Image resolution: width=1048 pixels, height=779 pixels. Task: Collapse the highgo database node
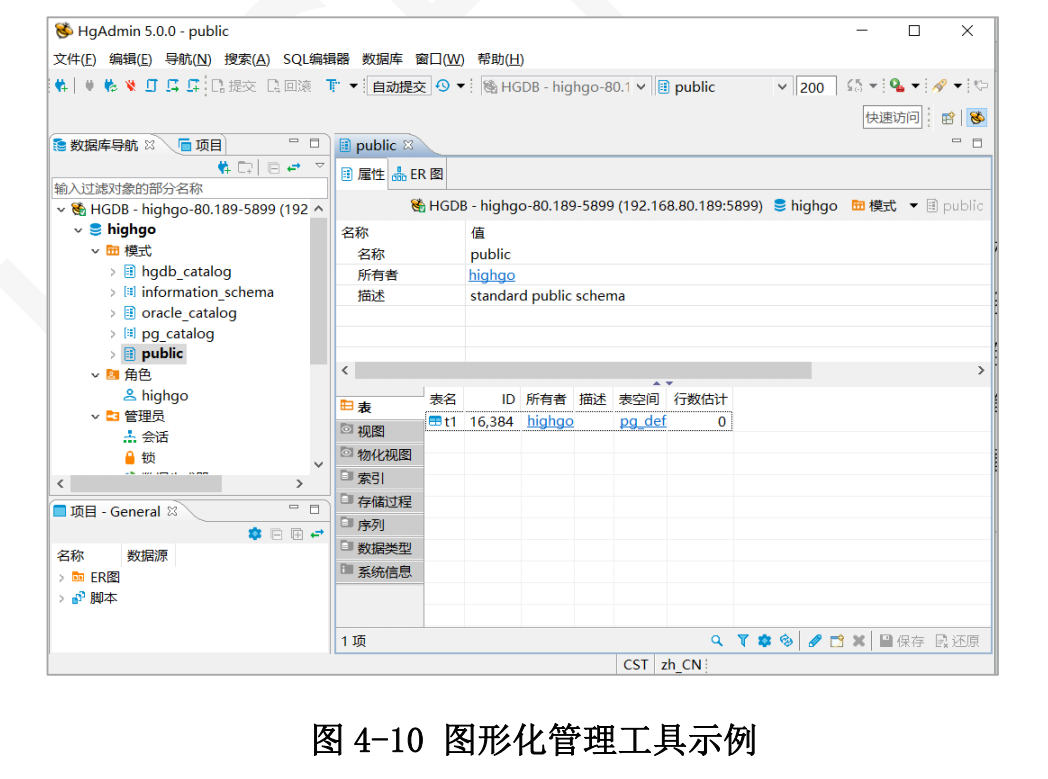[79, 230]
